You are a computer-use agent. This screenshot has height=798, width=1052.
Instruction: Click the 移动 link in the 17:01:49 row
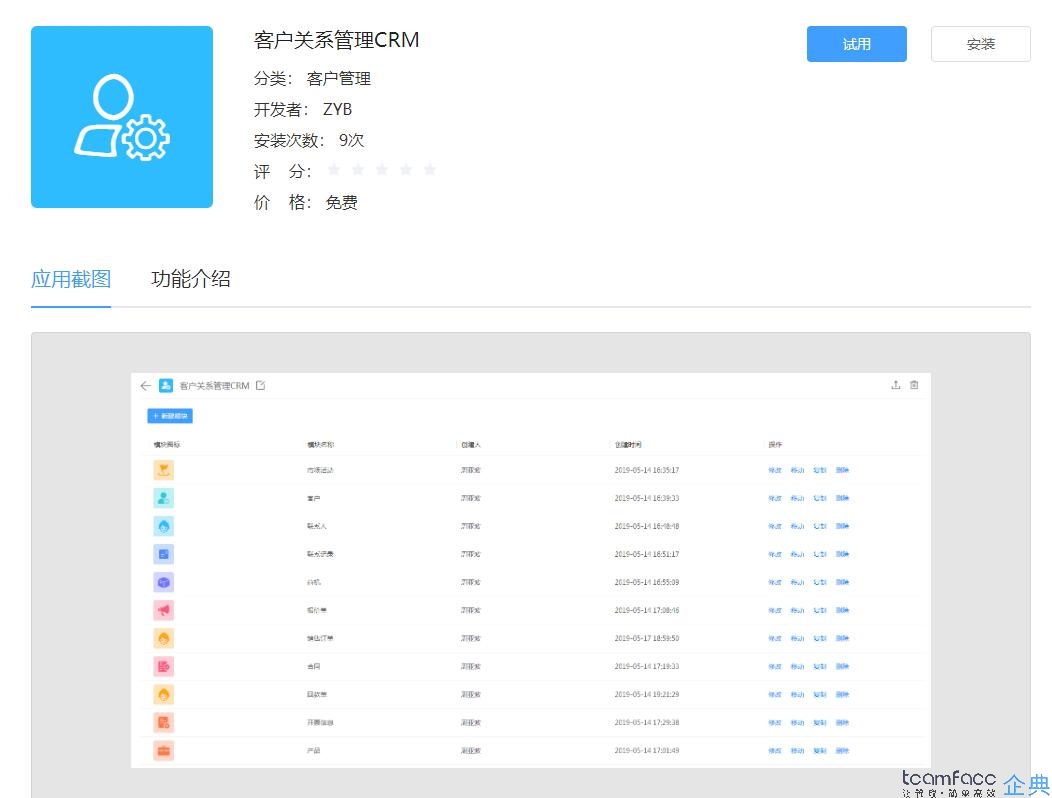[x=797, y=751]
